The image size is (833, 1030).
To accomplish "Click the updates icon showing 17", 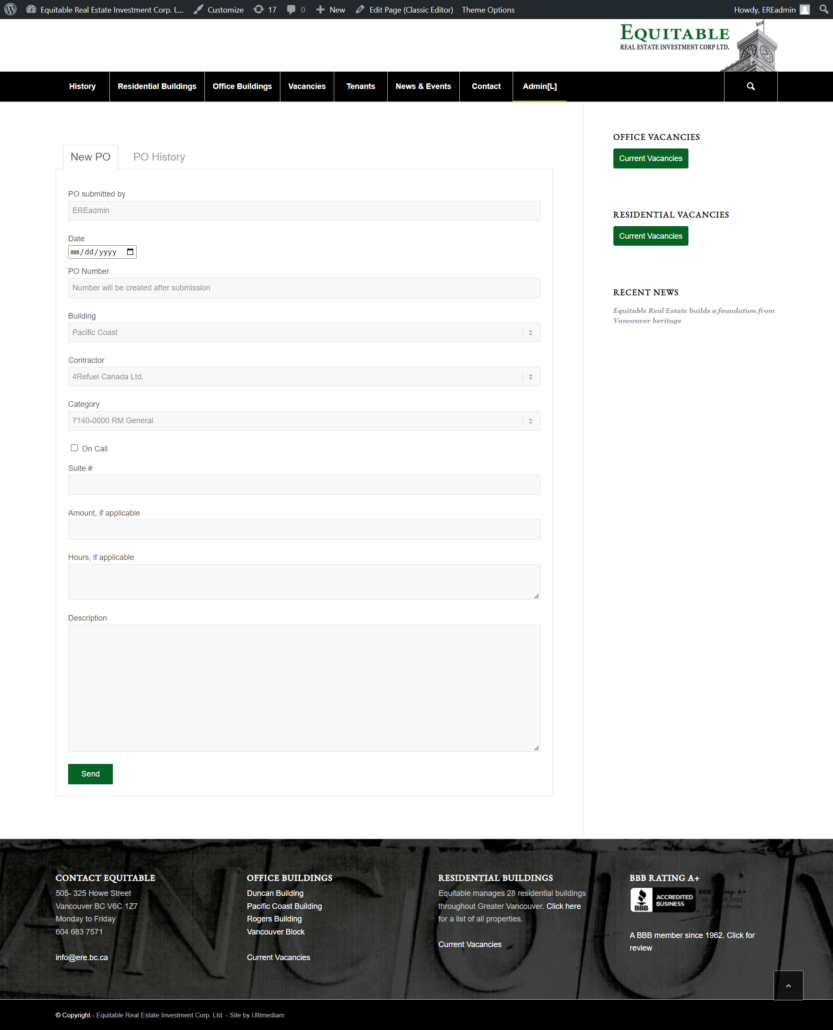I will (x=264, y=9).
